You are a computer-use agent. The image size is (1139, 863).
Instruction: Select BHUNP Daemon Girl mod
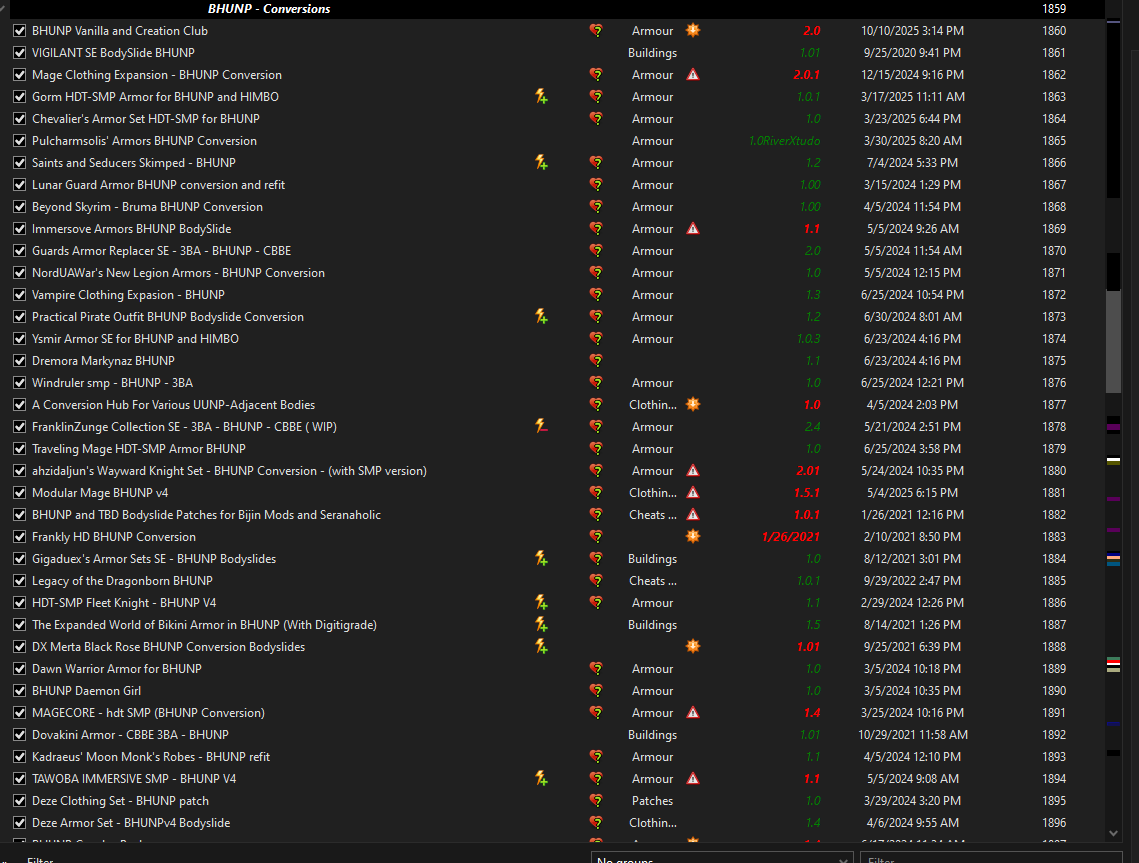pos(86,691)
